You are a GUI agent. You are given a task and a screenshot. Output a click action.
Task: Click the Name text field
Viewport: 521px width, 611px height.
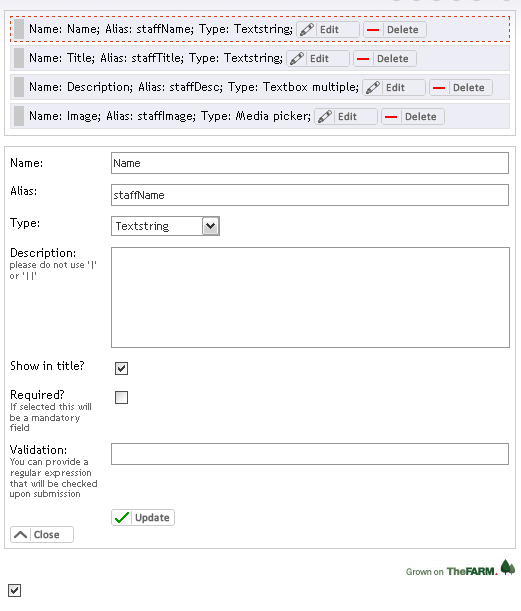310,163
